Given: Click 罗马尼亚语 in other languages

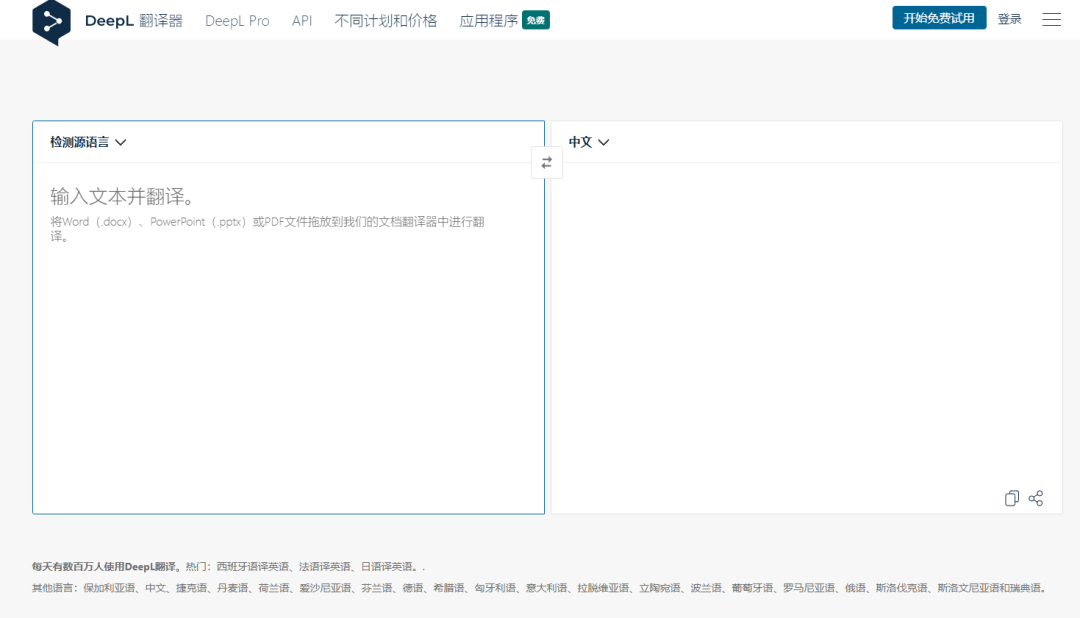Looking at the screenshot, I should (x=809, y=588).
